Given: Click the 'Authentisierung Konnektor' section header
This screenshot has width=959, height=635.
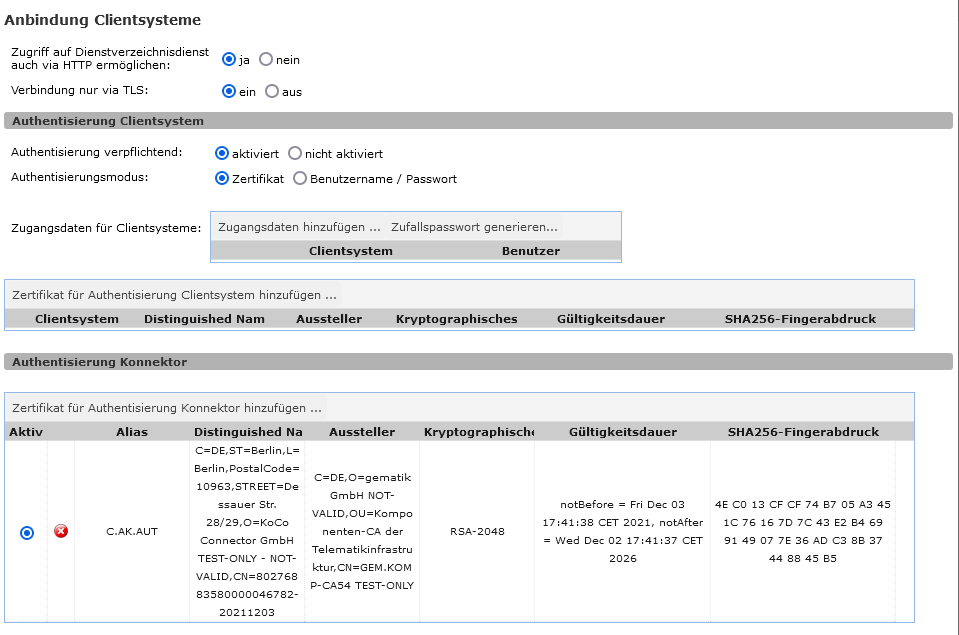Looking at the screenshot, I should [x=99, y=362].
